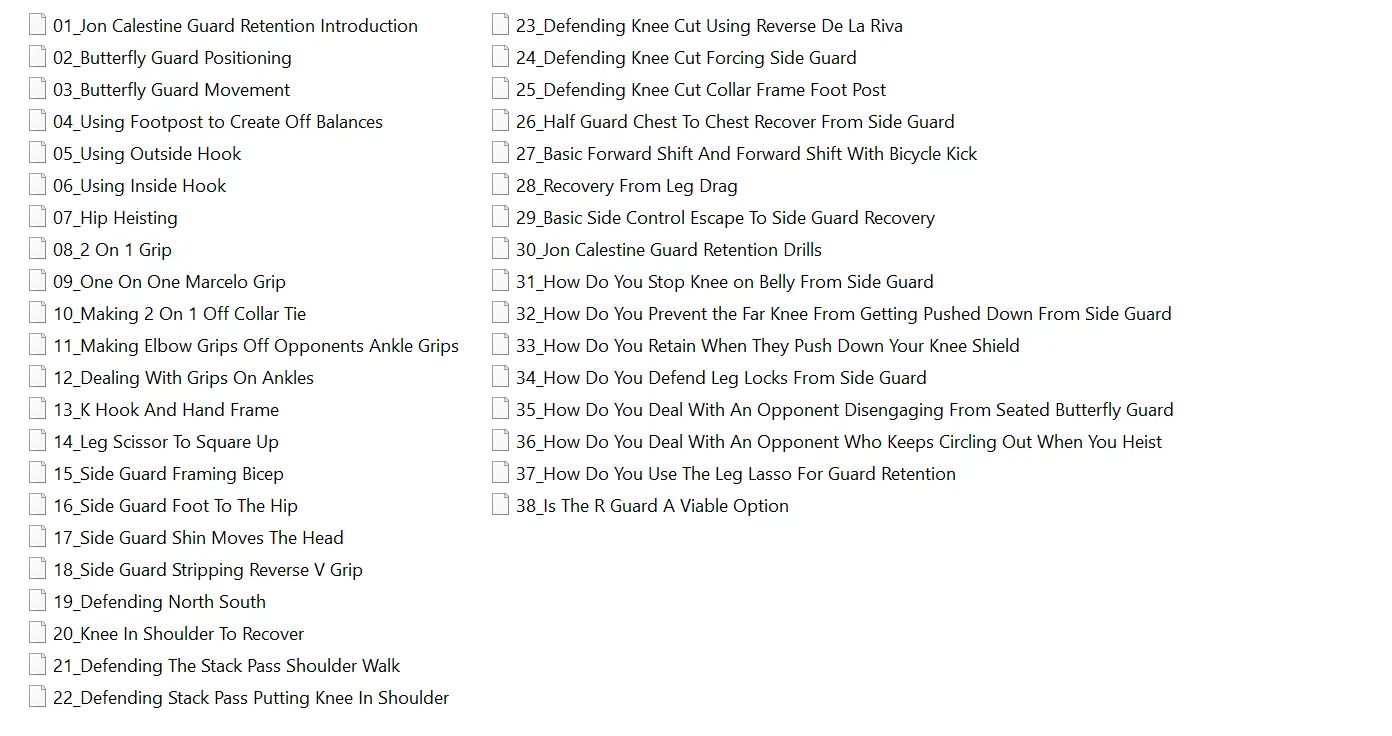The height and width of the screenshot is (736, 1392).
Task: Select 02_Butterfly Guard Positioning file name
Action: click(x=172, y=58)
